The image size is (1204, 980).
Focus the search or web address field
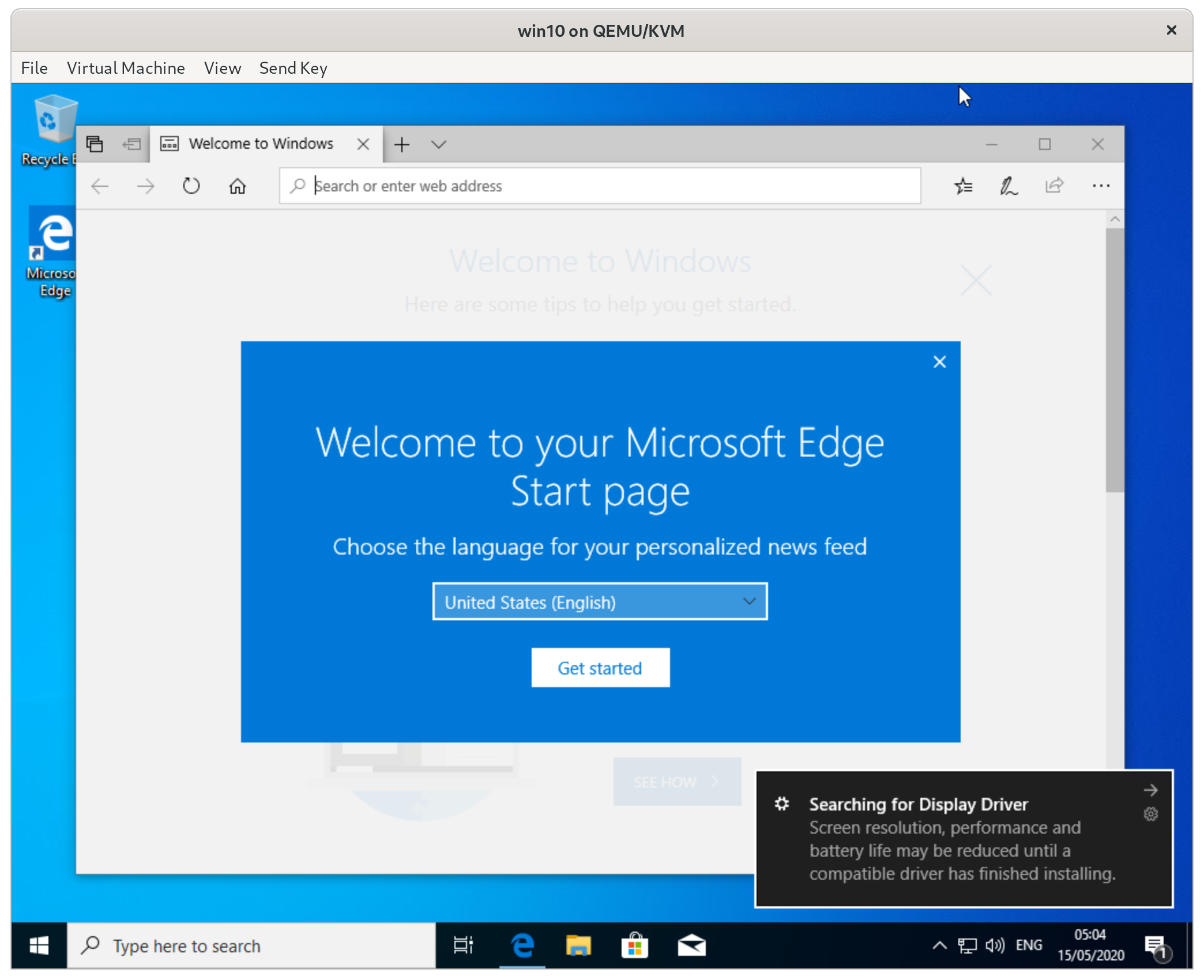pyautogui.click(x=600, y=186)
